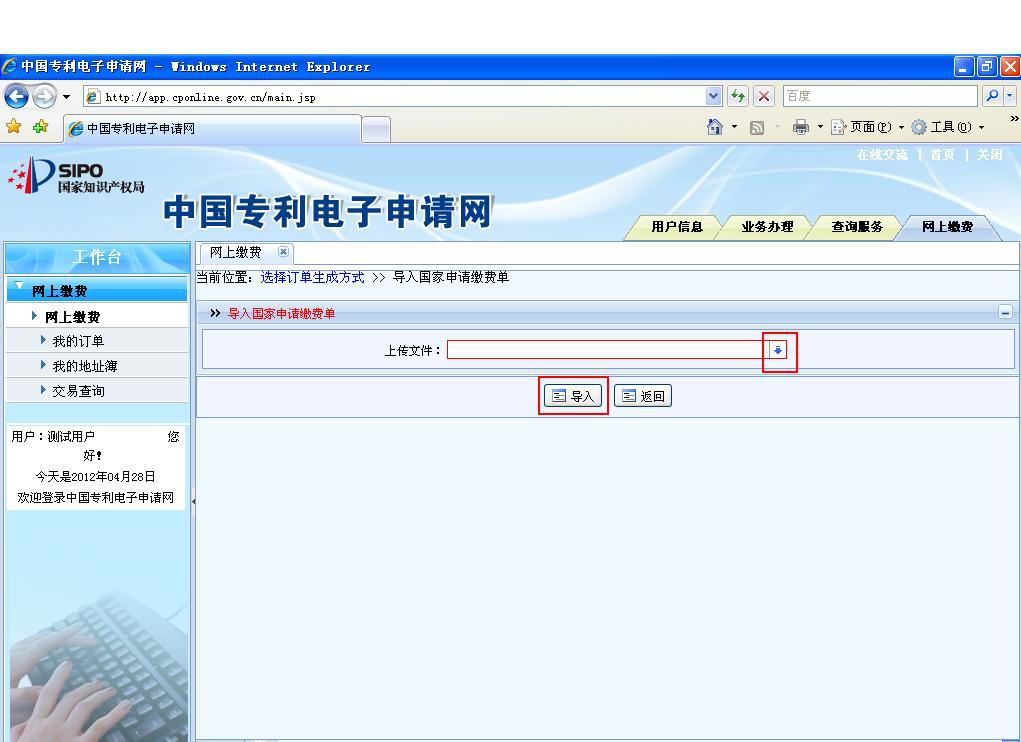The width and height of the screenshot is (1021, 742).
Task: Click the 上传文件 input field
Action: 607,350
